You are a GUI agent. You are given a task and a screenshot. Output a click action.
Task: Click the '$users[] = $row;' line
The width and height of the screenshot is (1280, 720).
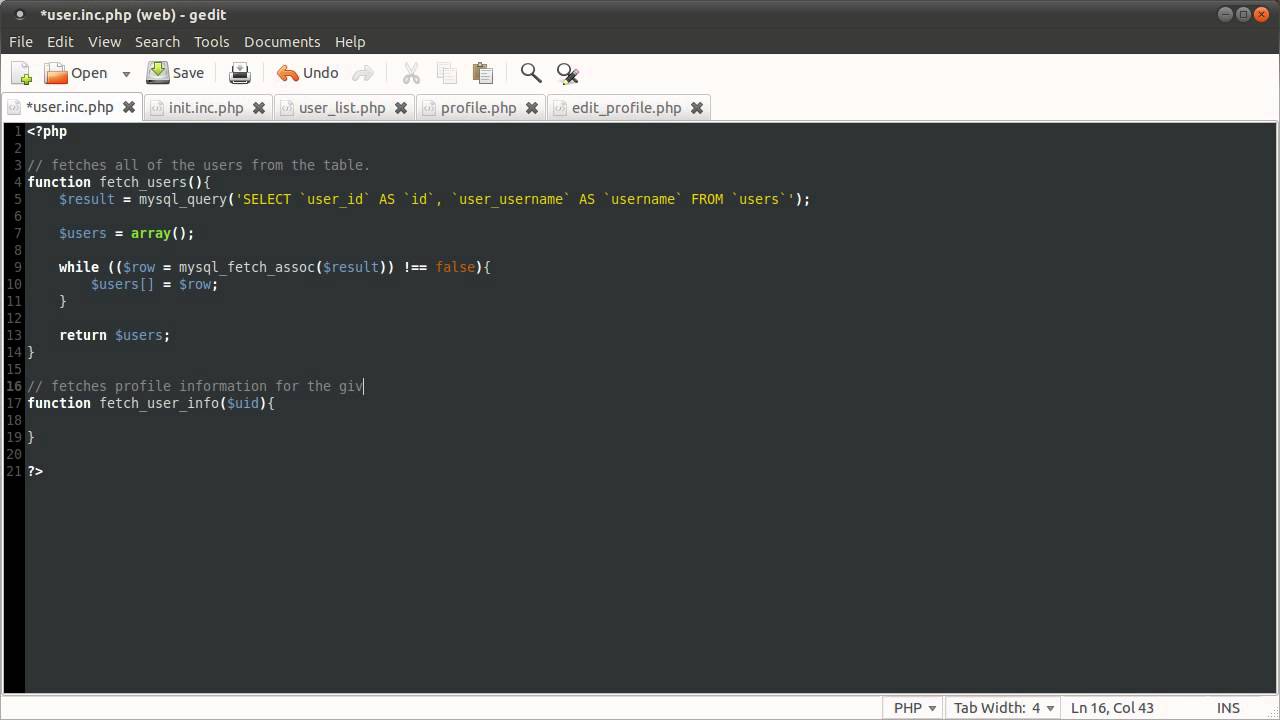click(x=154, y=284)
